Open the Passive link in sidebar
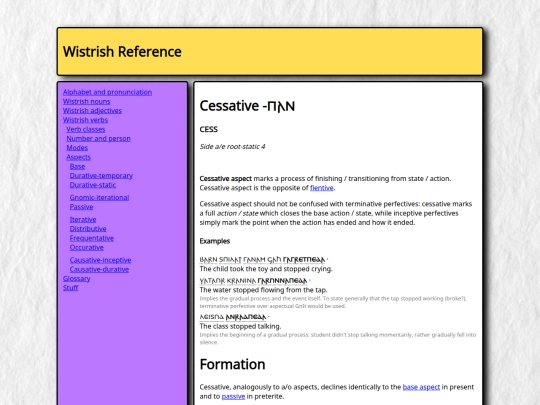 [x=81, y=207]
